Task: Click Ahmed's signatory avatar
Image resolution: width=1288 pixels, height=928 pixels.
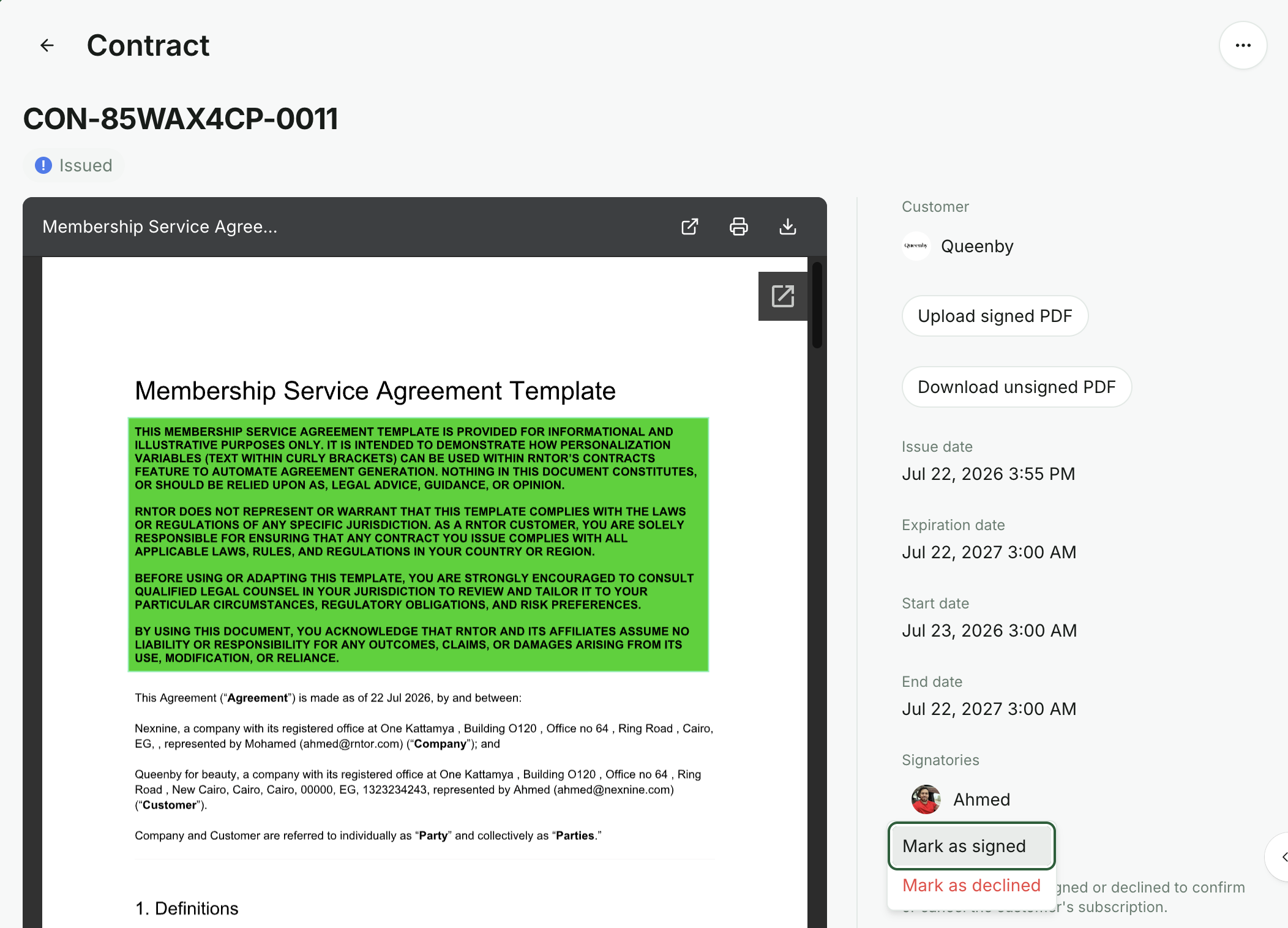Action: tap(926, 799)
